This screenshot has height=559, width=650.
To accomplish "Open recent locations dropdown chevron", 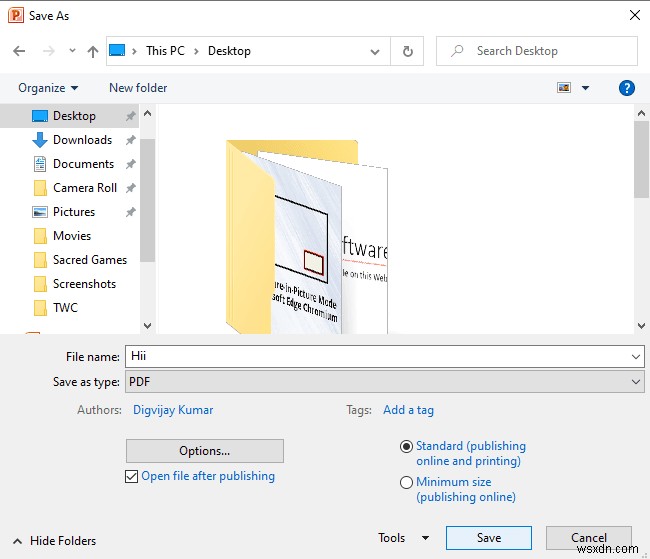I will [x=72, y=51].
